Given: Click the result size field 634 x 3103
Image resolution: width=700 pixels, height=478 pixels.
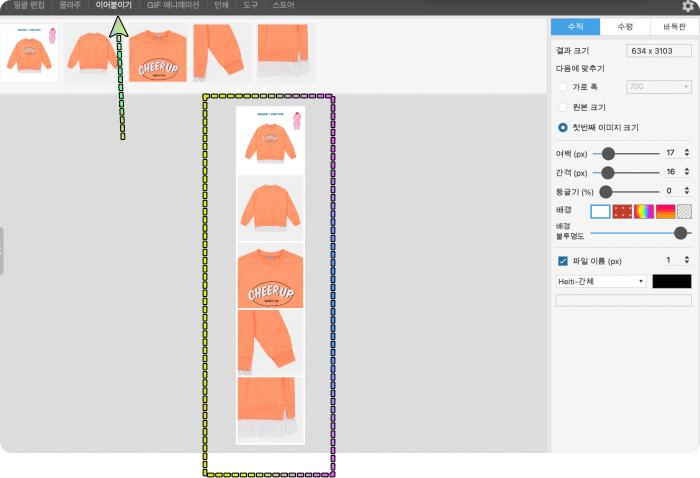Looking at the screenshot, I should pos(659,51).
